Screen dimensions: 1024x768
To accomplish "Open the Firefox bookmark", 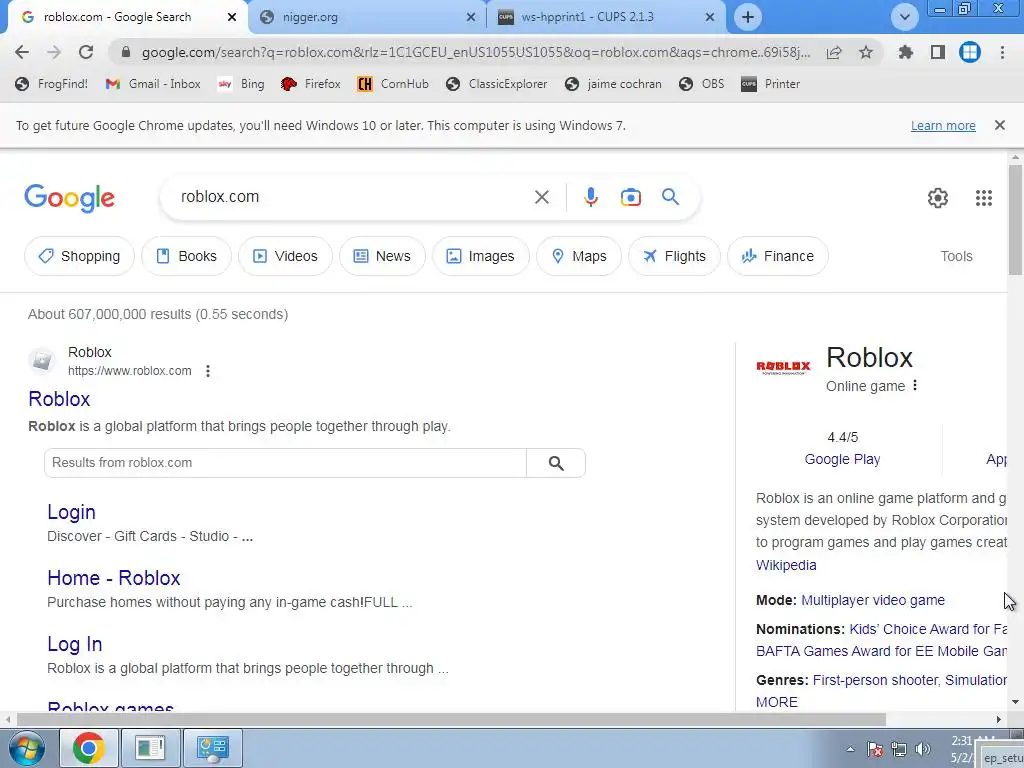I will point(311,84).
